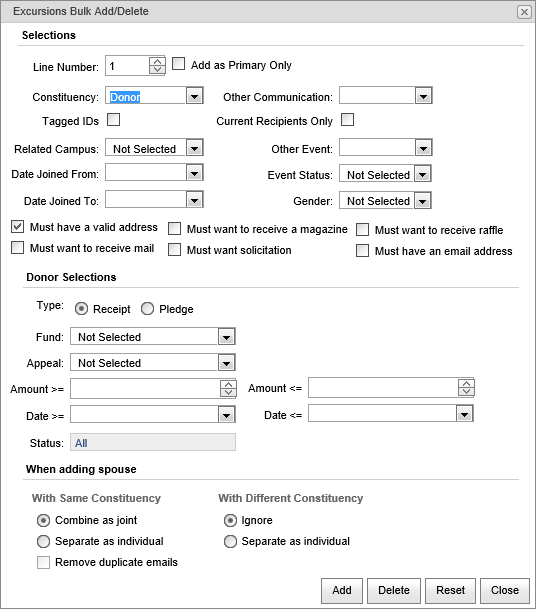This screenshot has height=609, width=536.
Task: Open the Date <= picker dropdown
Action: (x=464, y=414)
